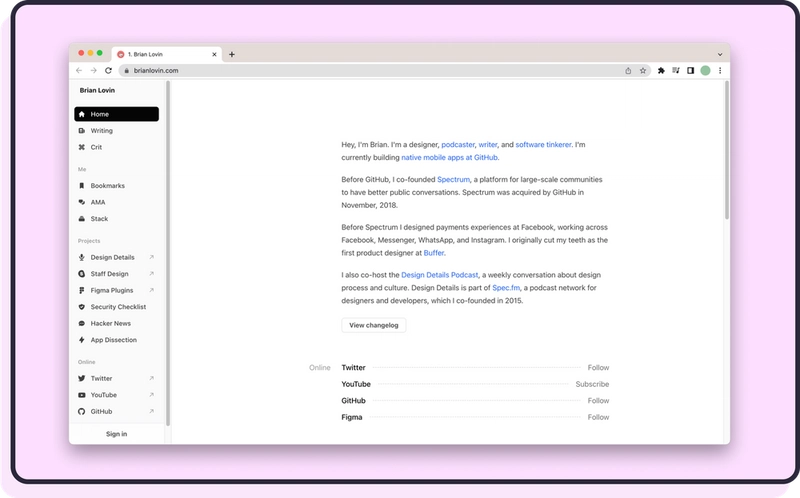The height and width of the screenshot is (498, 800).
Task: Toggle the browser side panel icon
Action: [x=690, y=71]
